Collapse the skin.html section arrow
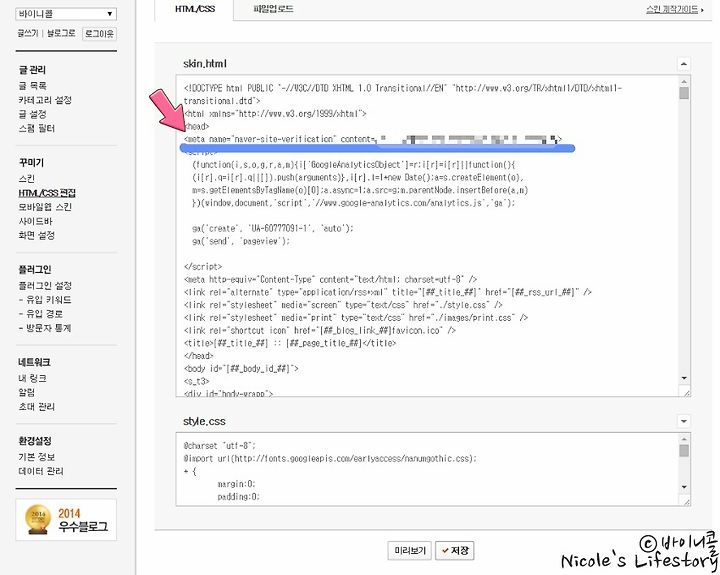The image size is (720, 575). click(684, 64)
